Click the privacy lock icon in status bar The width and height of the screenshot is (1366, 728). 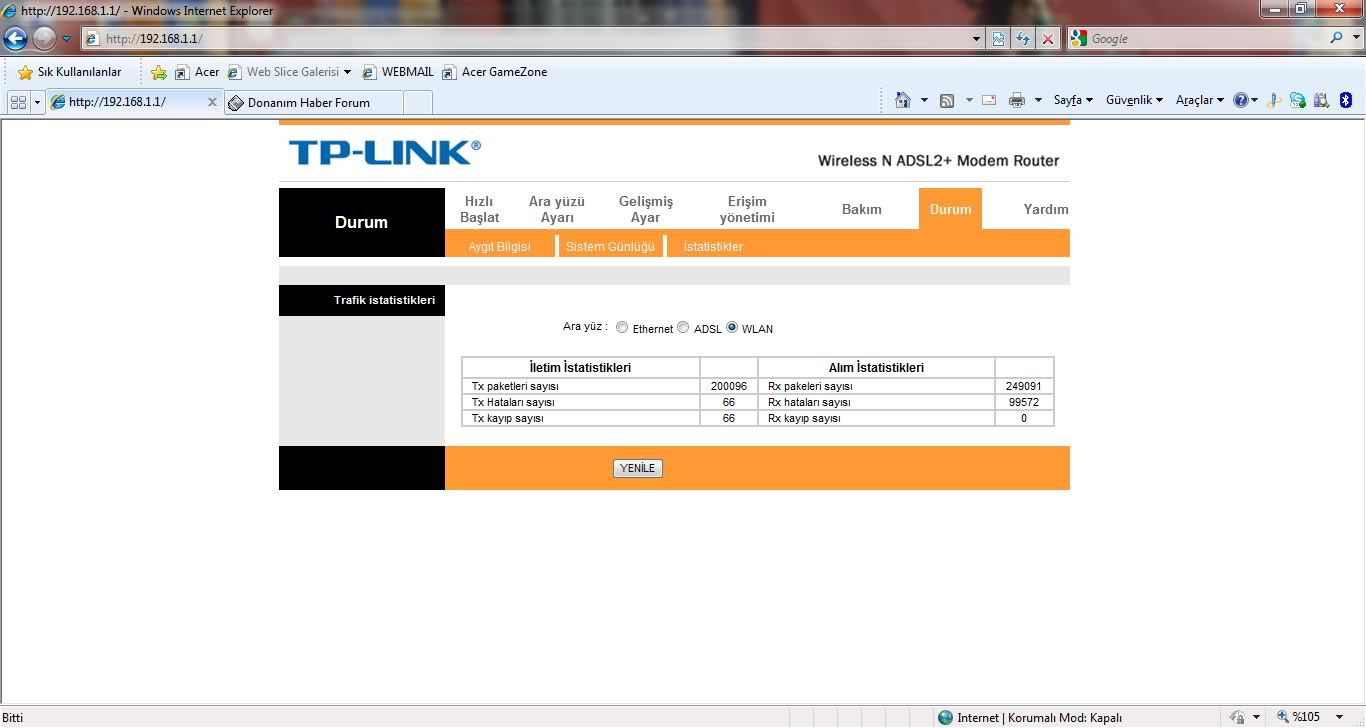1237,717
